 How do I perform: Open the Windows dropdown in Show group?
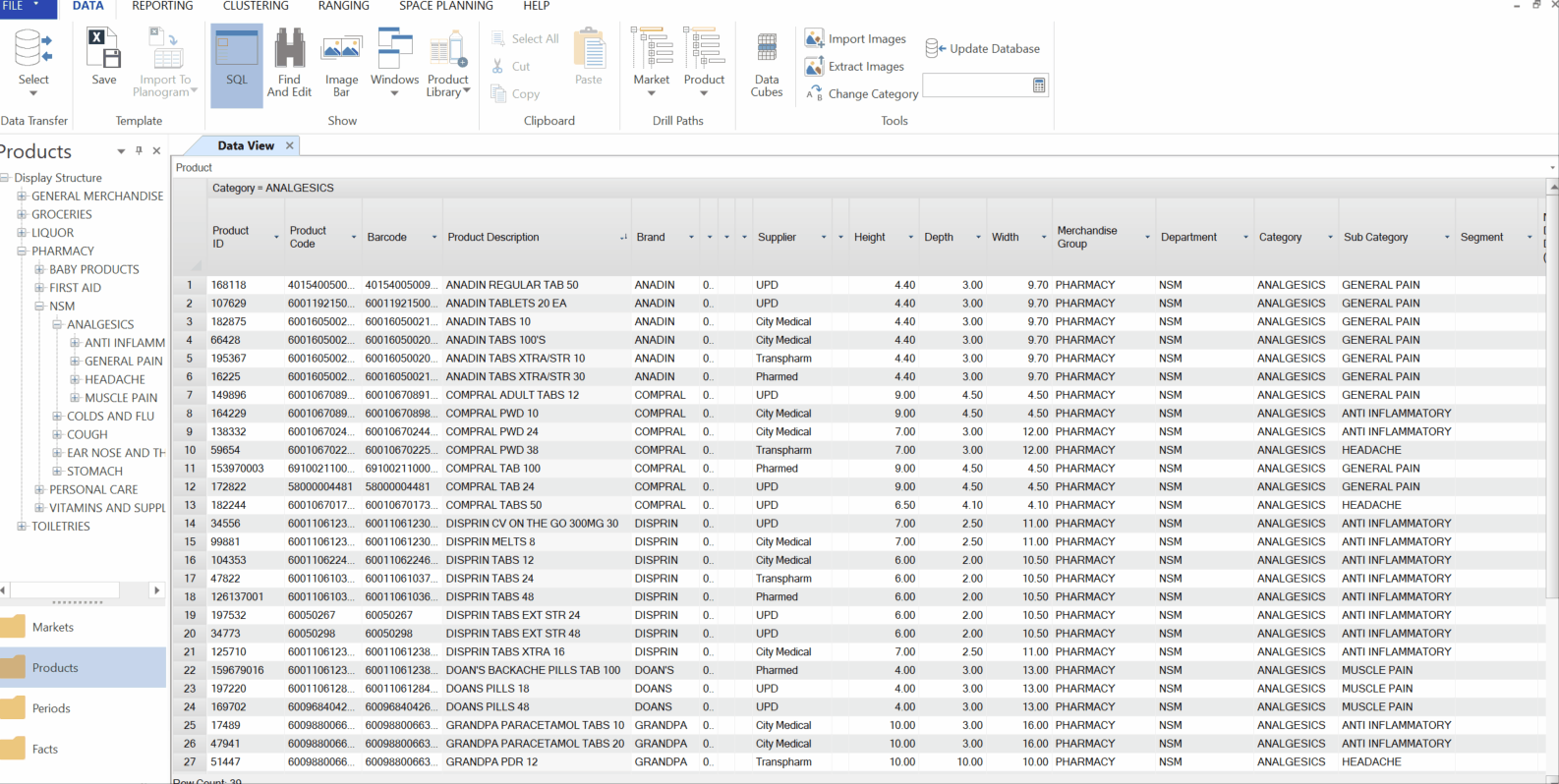pos(394,93)
